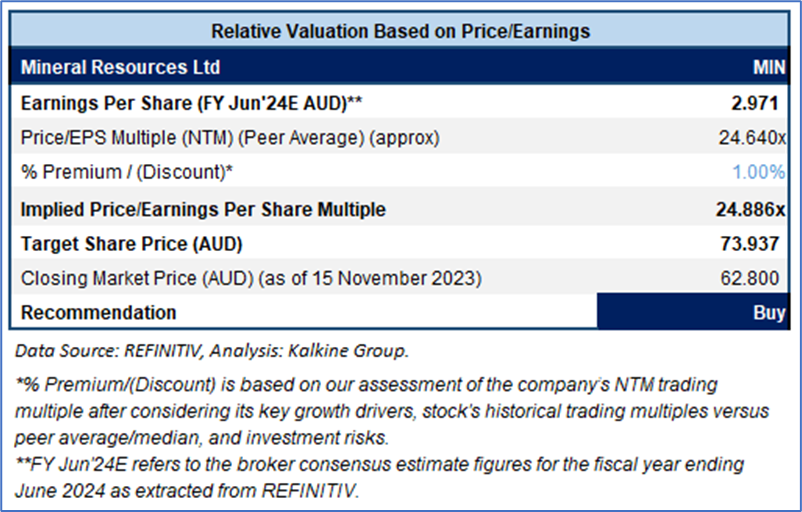
Task: Click the implied multiple value 24.886x
Action: point(753,210)
